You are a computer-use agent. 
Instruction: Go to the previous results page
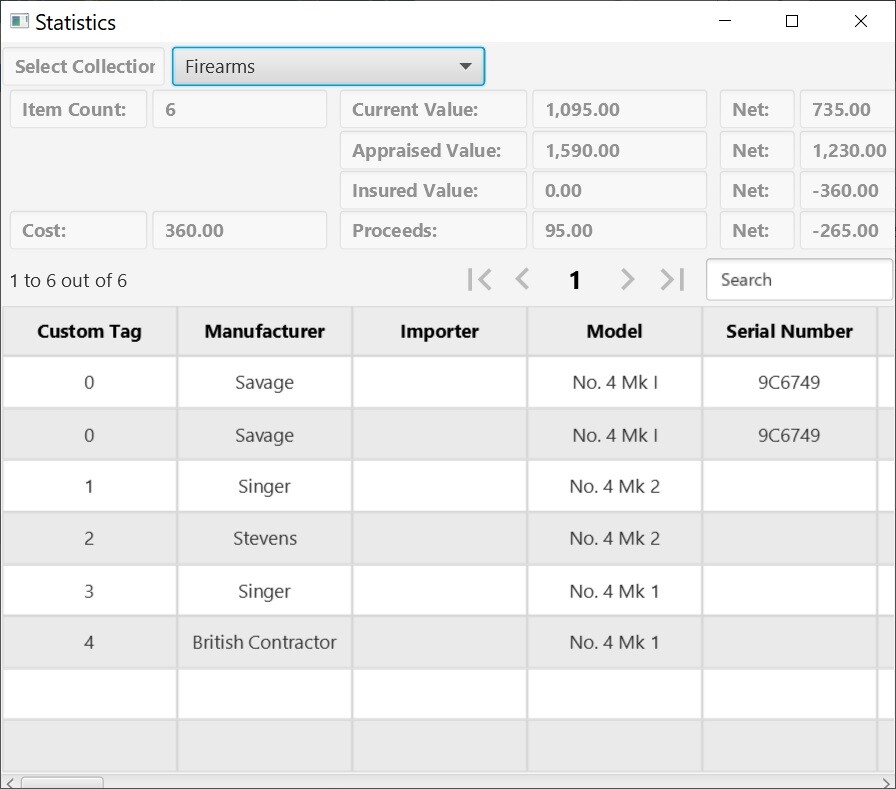(x=523, y=280)
